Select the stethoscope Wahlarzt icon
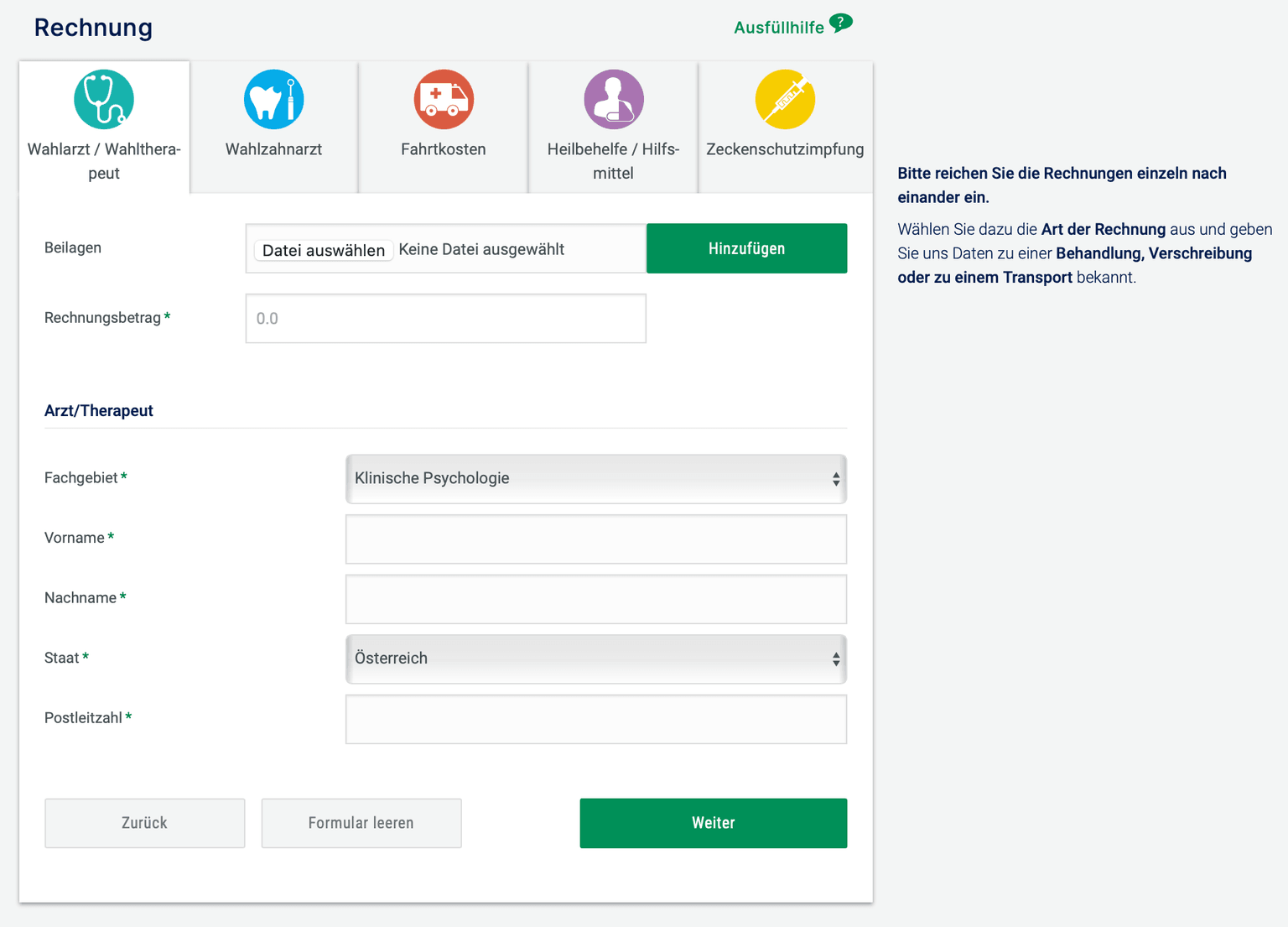 pyautogui.click(x=104, y=99)
